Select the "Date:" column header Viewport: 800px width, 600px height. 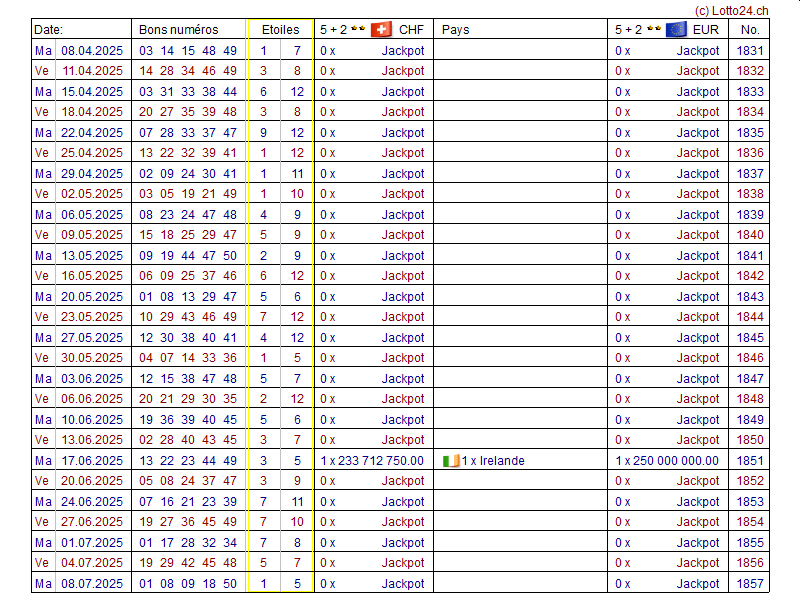[x=48, y=29]
